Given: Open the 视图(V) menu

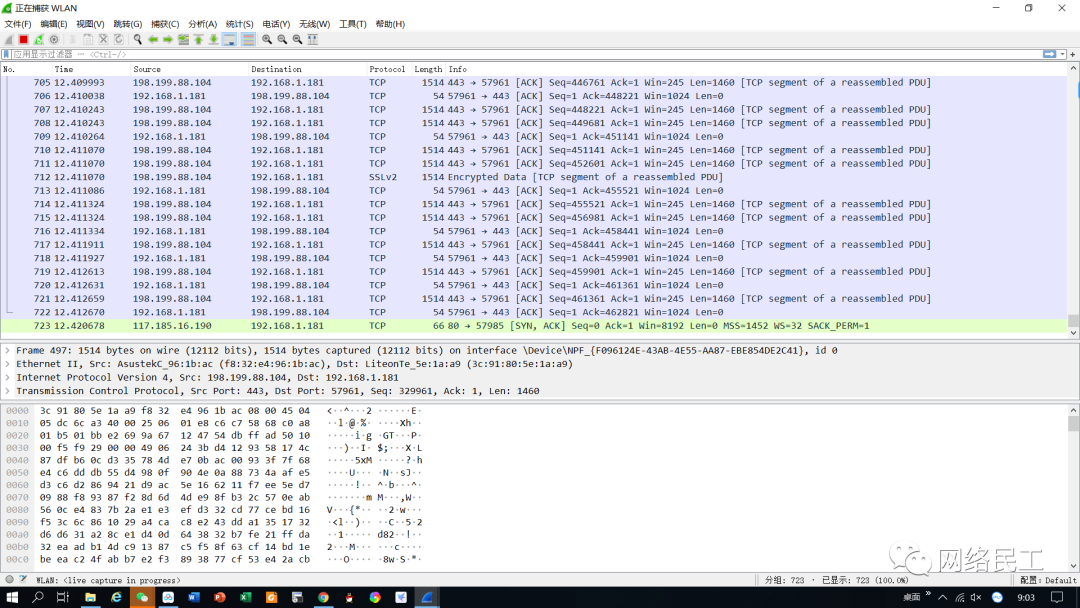Looking at the screenshot, I should click(x=90, y=24).
